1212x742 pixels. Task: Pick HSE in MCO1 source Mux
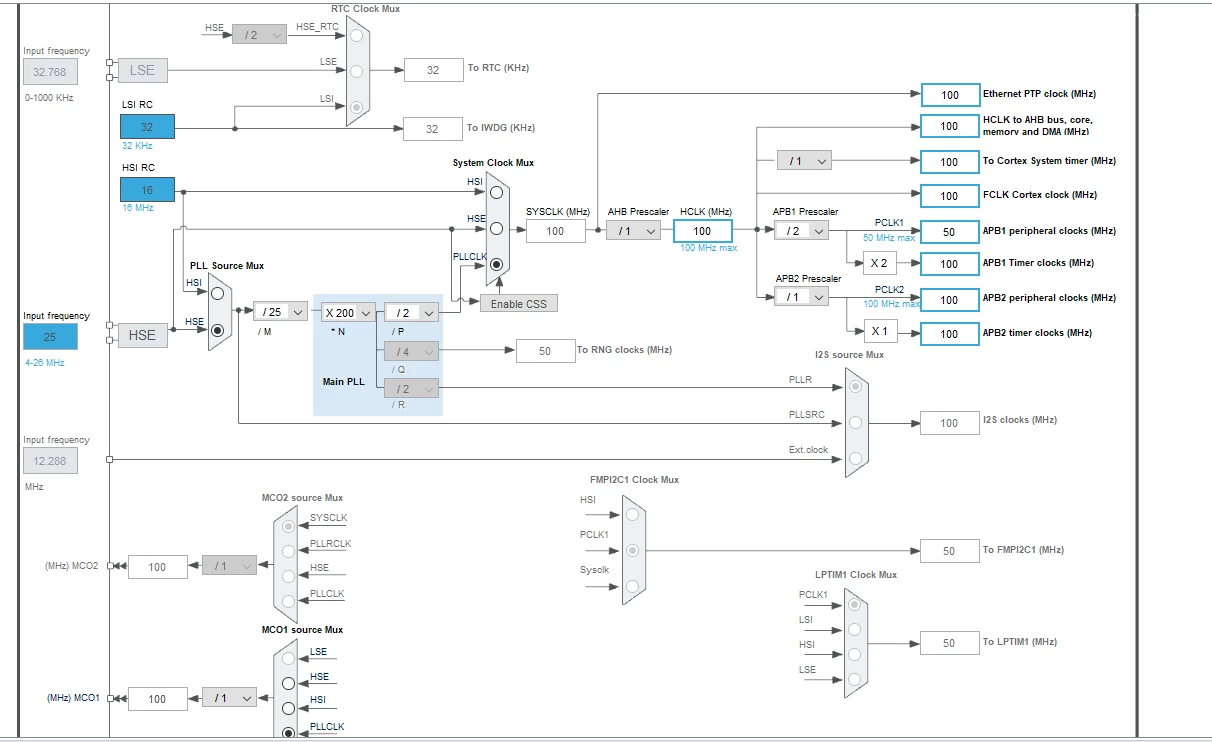(x=289, y=684)
